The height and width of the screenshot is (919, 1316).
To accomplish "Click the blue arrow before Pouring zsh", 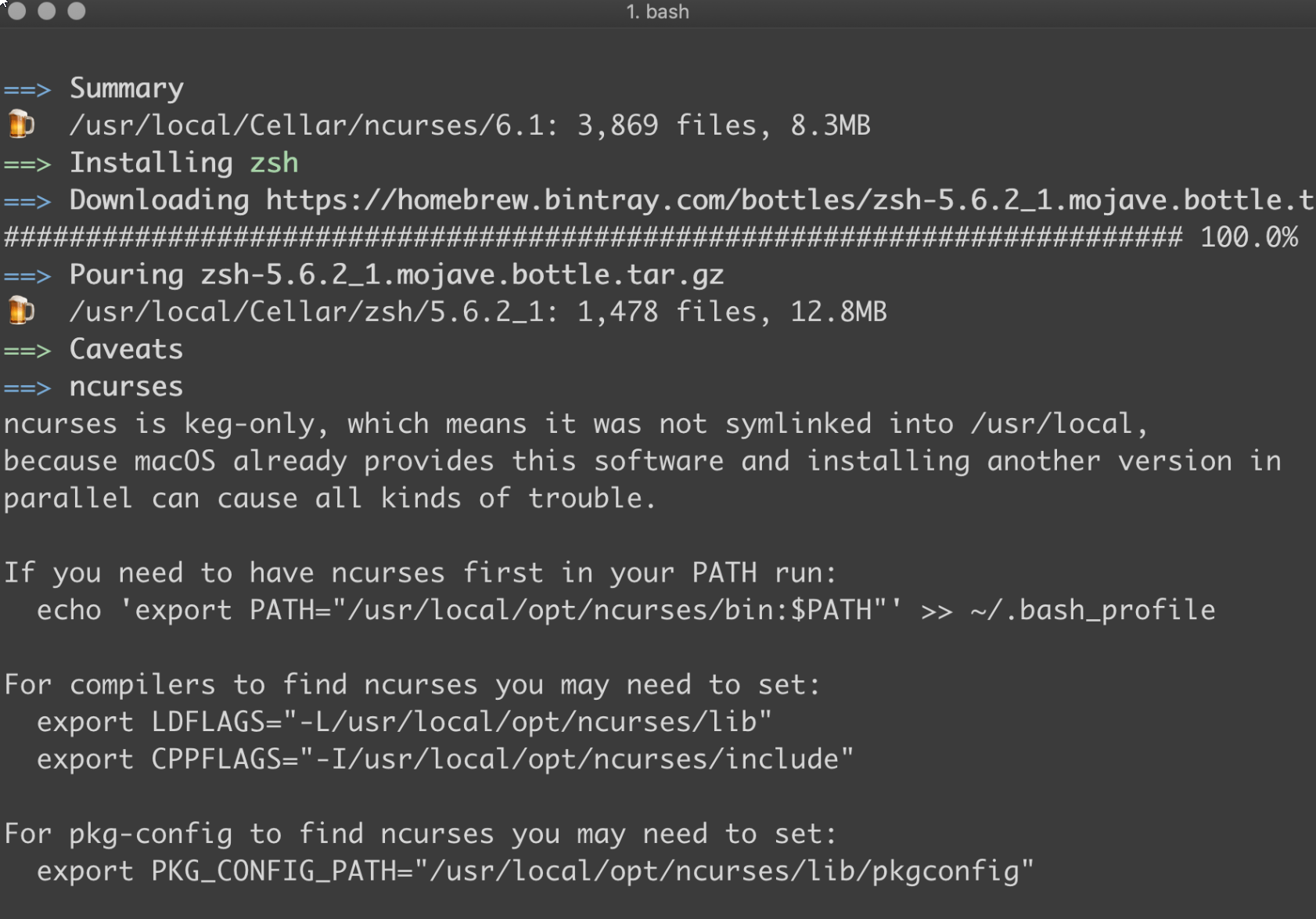I will point(27,276).
